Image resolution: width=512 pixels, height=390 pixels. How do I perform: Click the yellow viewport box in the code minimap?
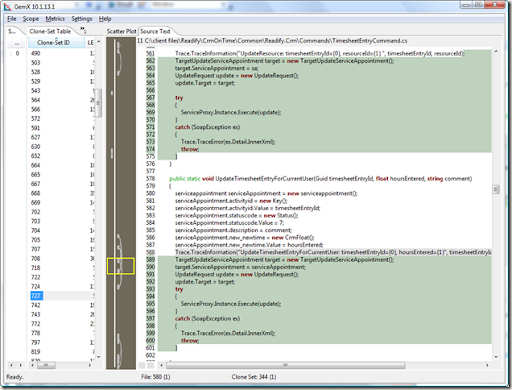click(x=121, y=266)
